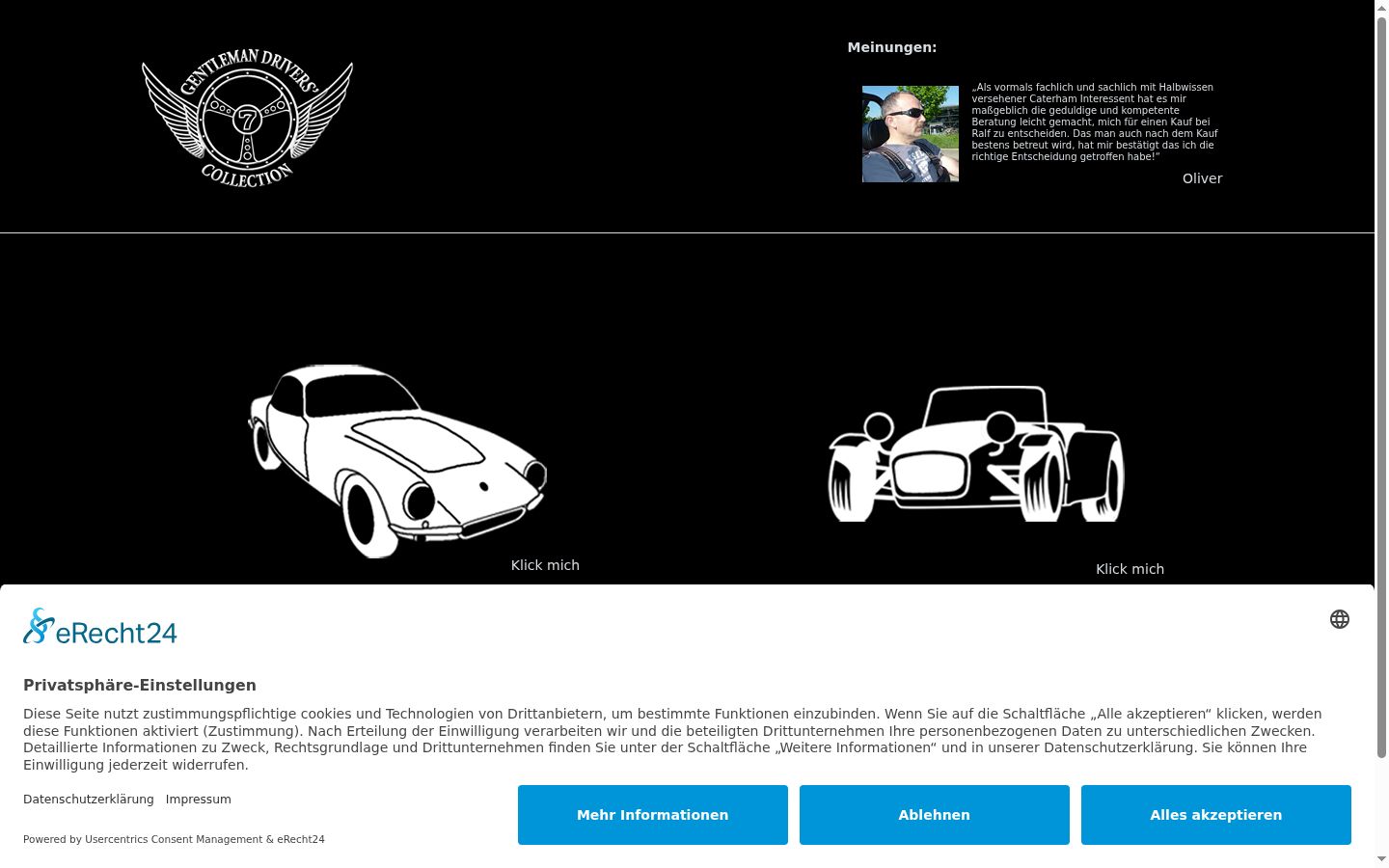1389x868 pixels.
Task: Open the Impressum link
Action: coord(199,800)
